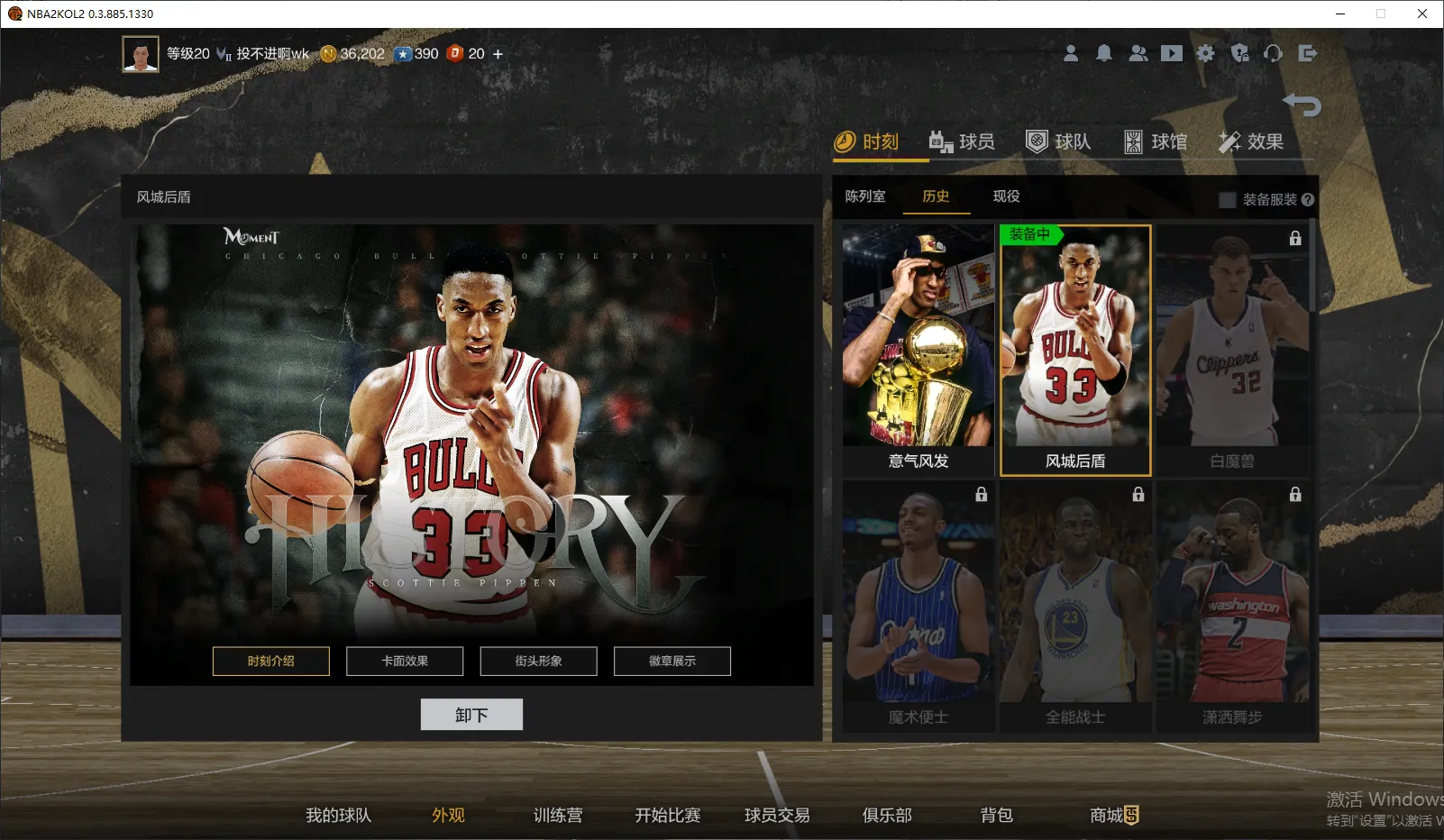Image resolution: width=1444 pixels, height=840 pixels.
Task: Click the lock icon on 魔术便士 card
Action: [x=982, y=494]
